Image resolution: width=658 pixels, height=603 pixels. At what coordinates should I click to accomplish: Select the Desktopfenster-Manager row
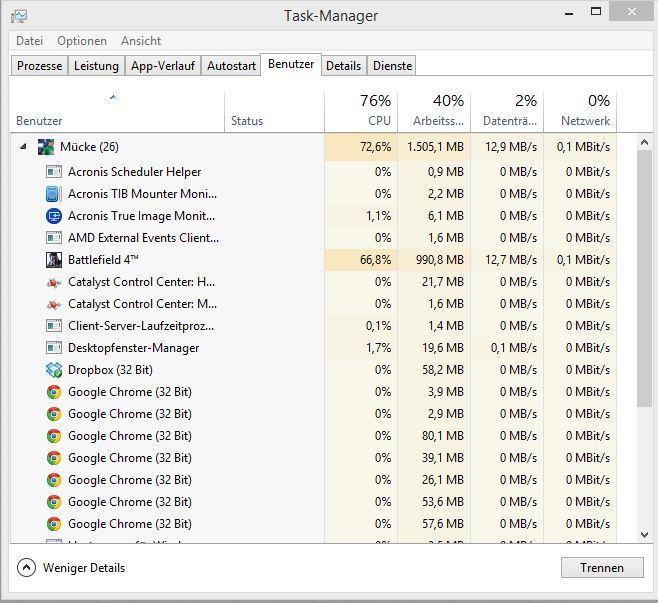[x=313, y=348]
